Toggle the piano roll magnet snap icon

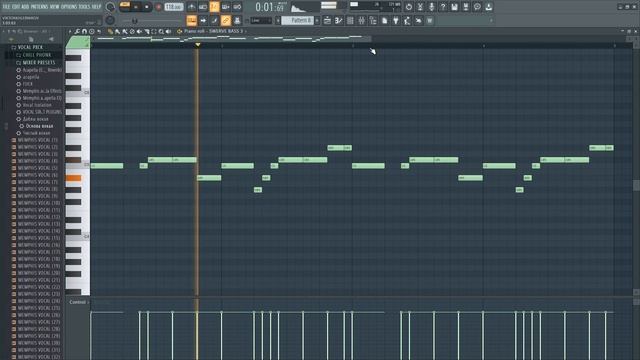(84, 31)
